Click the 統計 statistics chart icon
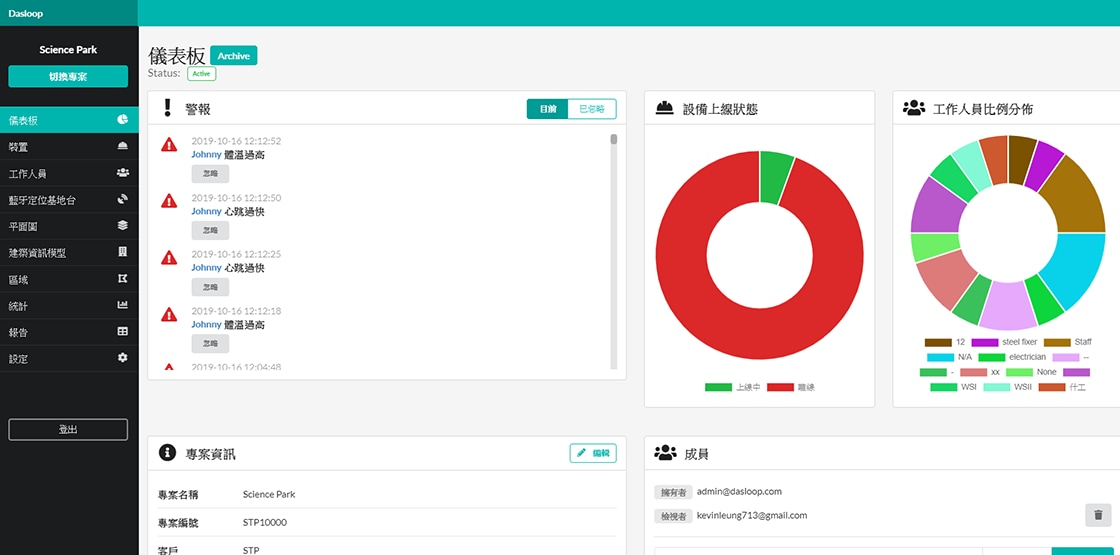The height and width of the screenshot is (555, 1120). (x=122, y=305)
